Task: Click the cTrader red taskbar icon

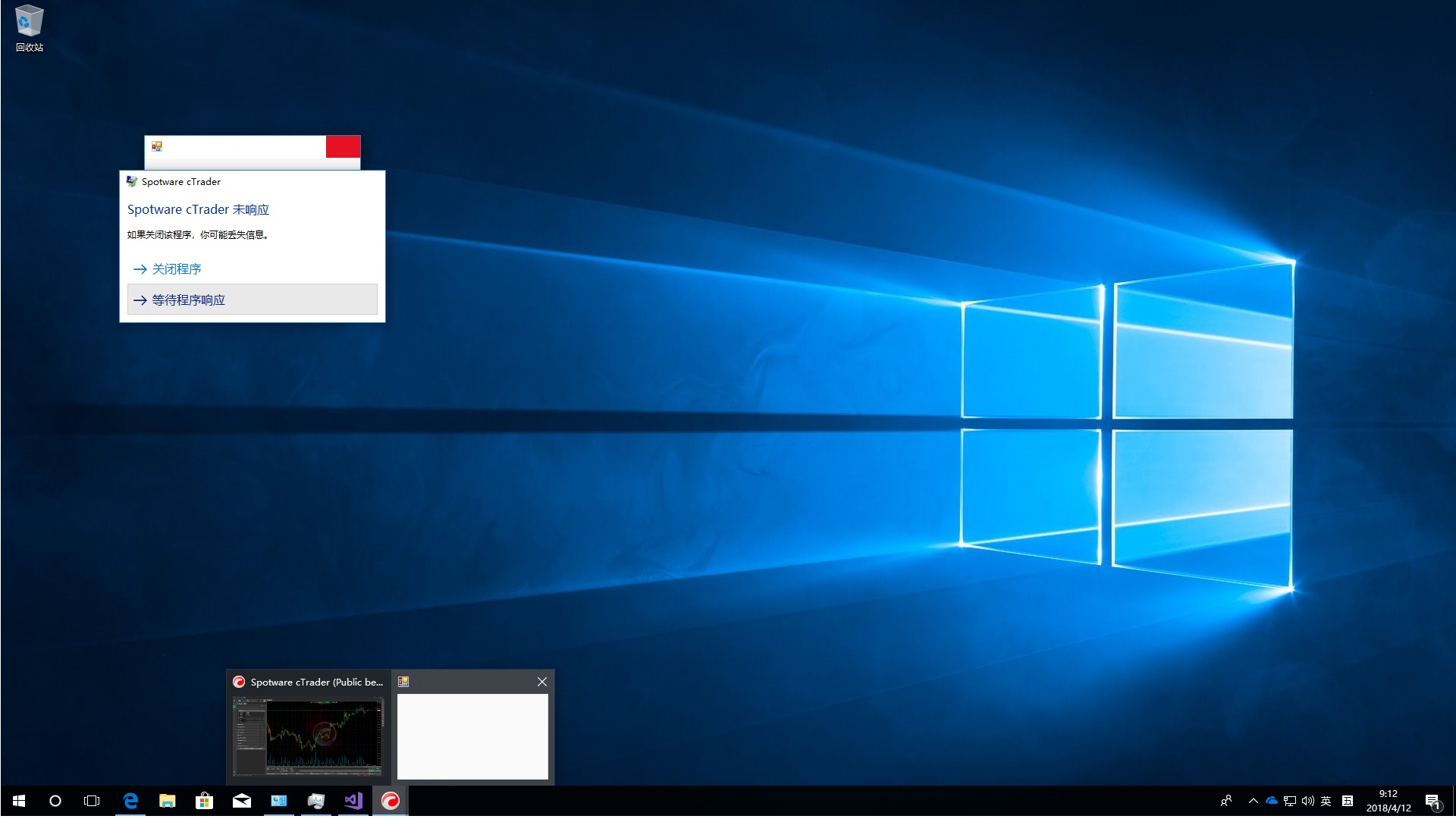Action: [391, 801]
